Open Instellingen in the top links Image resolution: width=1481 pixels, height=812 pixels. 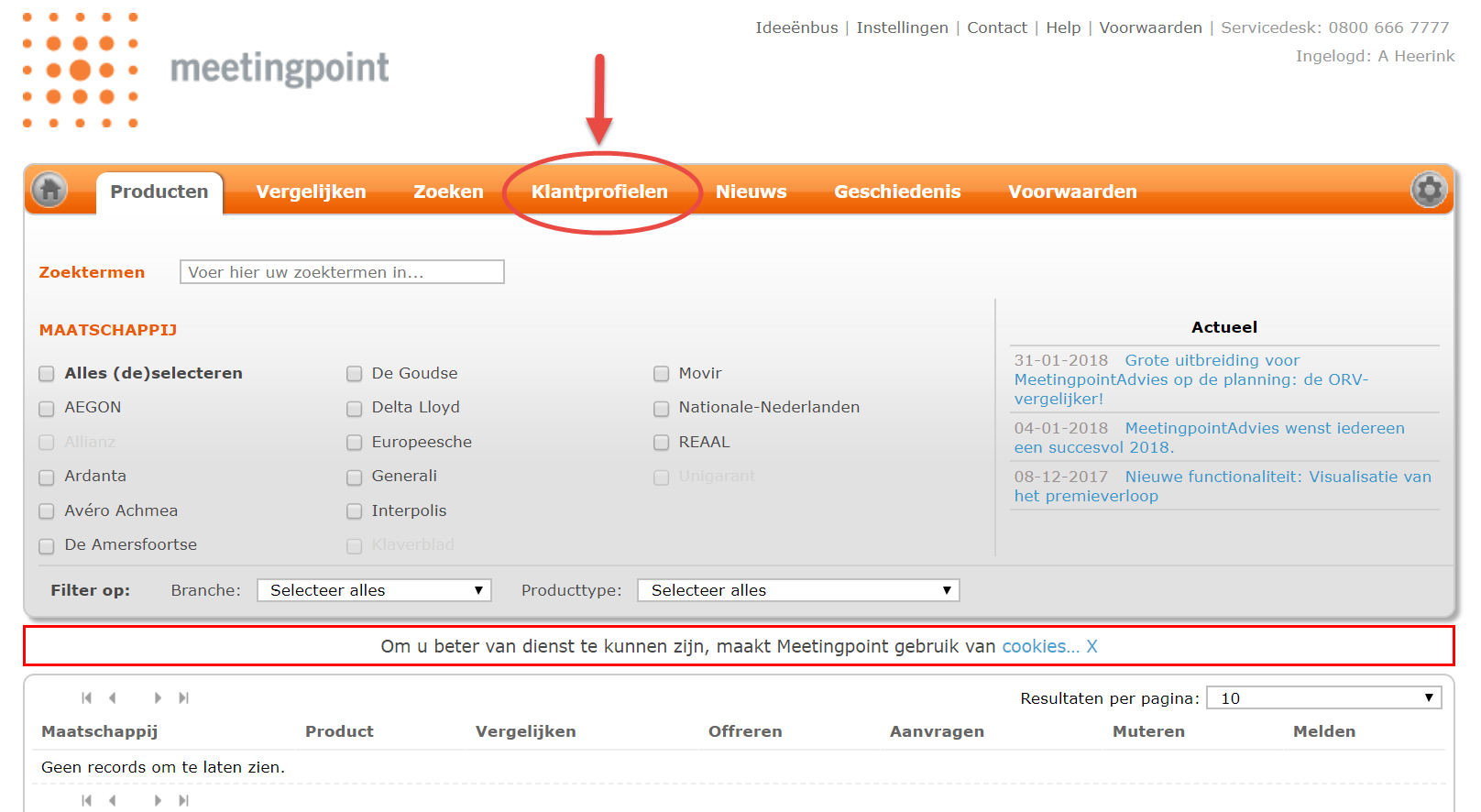tap(903, 27)
